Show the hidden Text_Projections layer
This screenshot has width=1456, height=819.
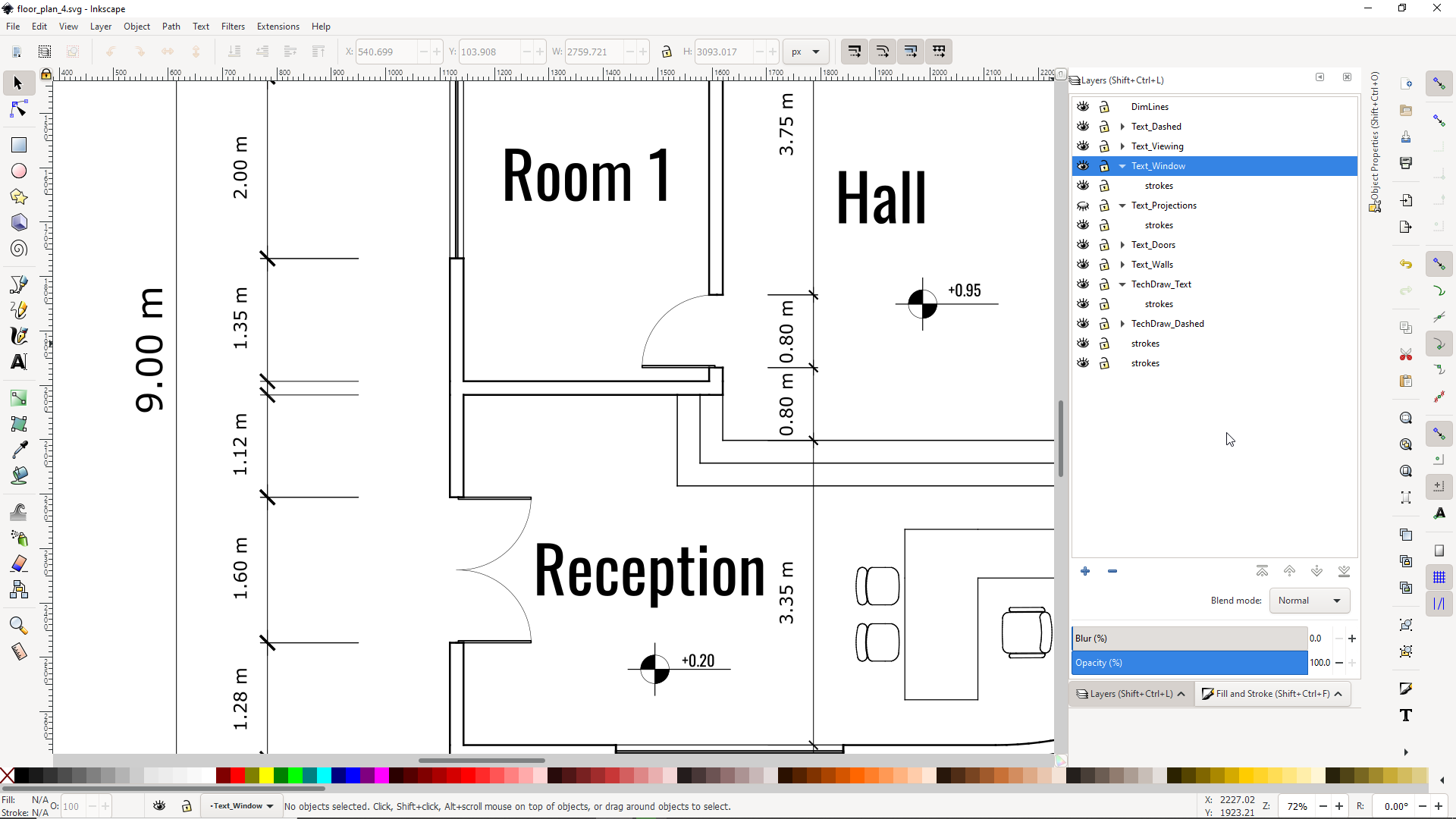1083,206
